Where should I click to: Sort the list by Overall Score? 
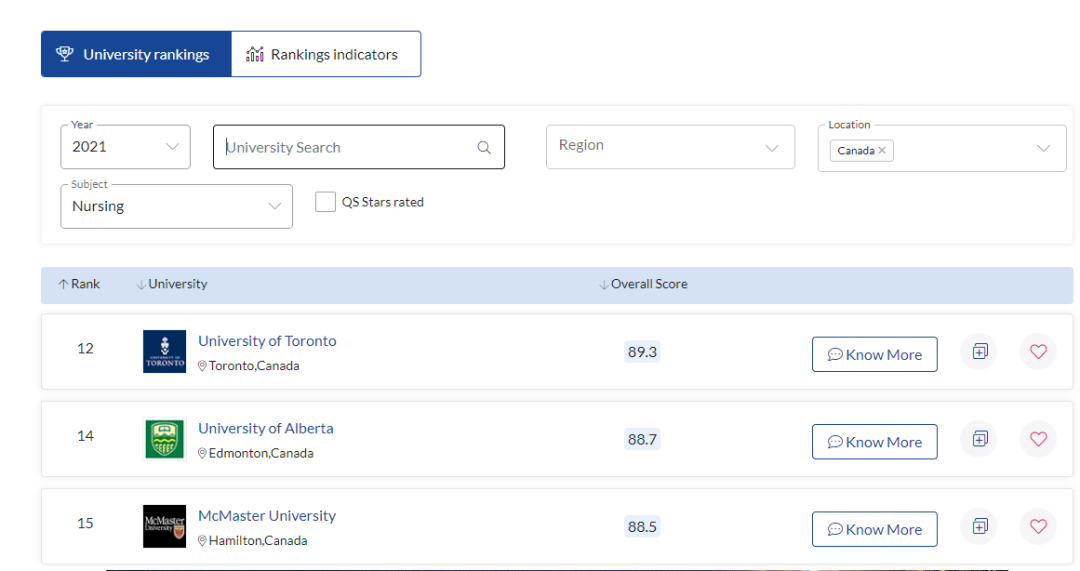click(x=643, y=284)
